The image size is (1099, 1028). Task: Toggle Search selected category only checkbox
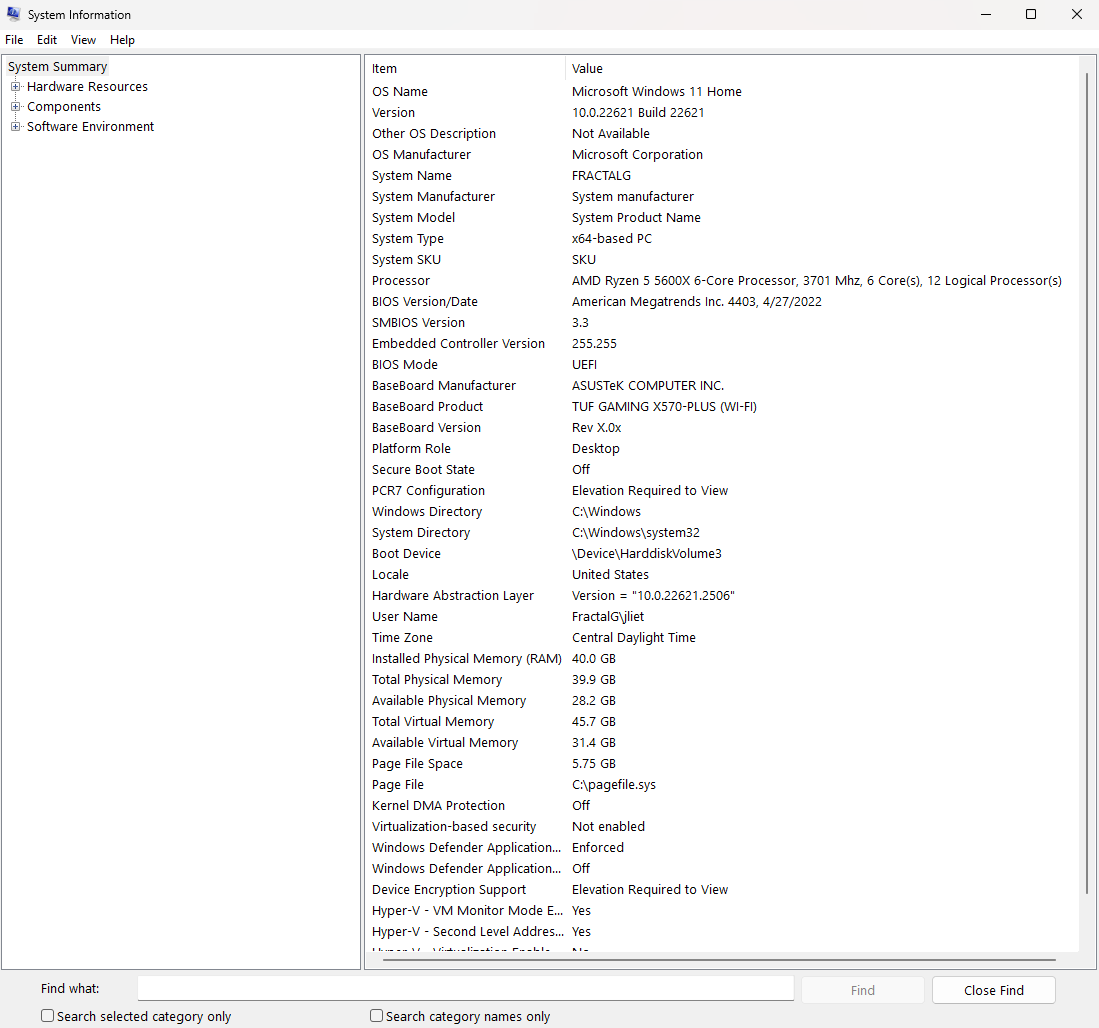click(48, 1015)
